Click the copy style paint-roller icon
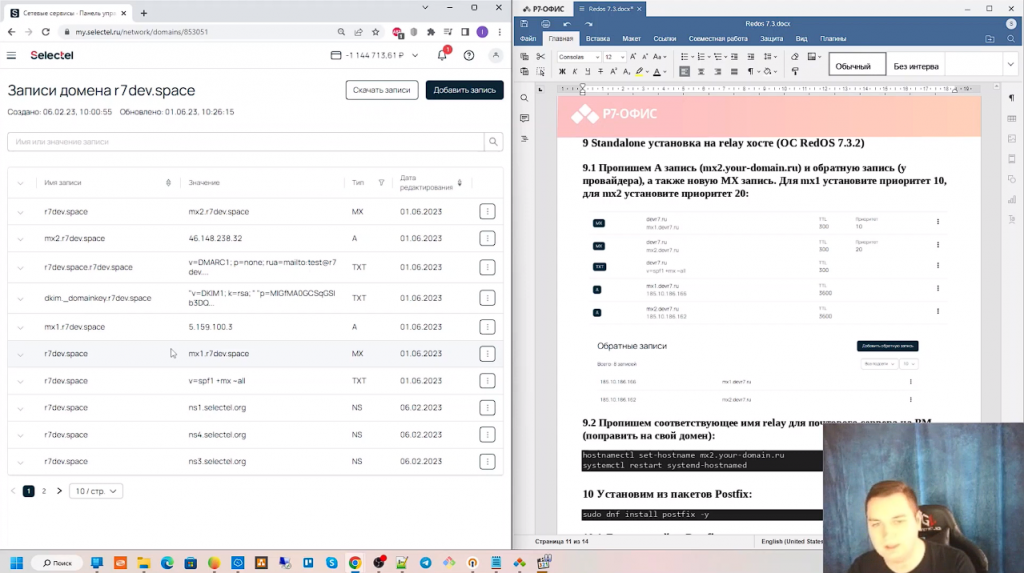Image resolution: width=1024 pixels, height=573 pixels. pyautogui.click(x=795, y=71)
